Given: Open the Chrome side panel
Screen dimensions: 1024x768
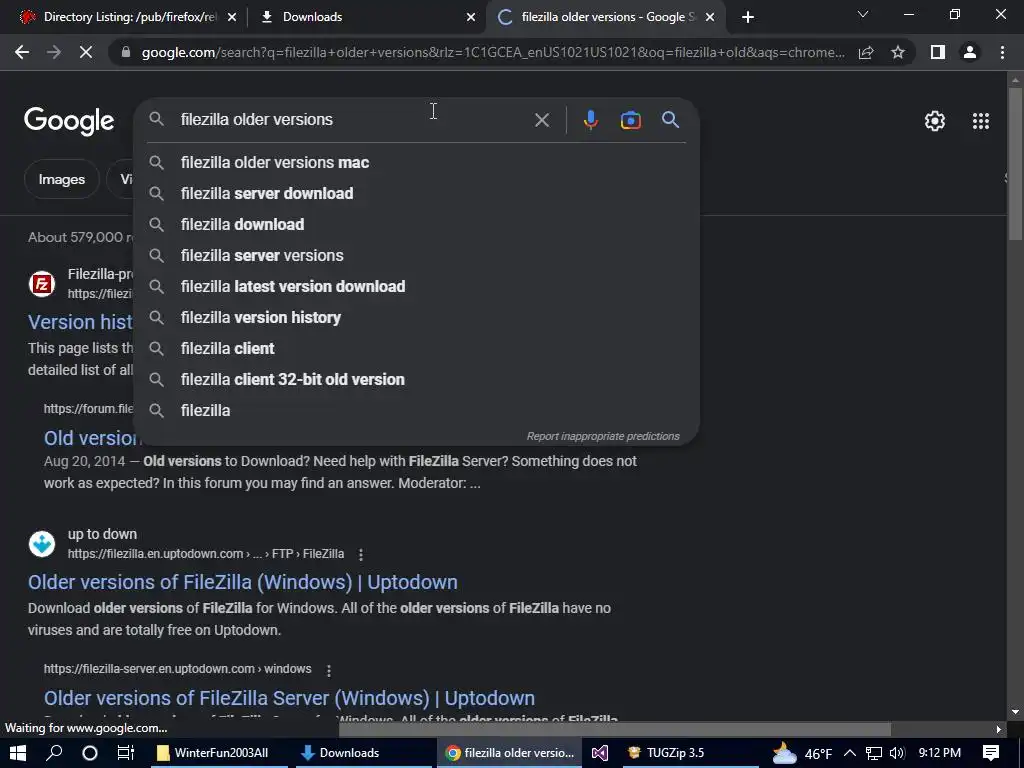Looking at the screenshot, I should pyautogui.click(x=938, y=52).
